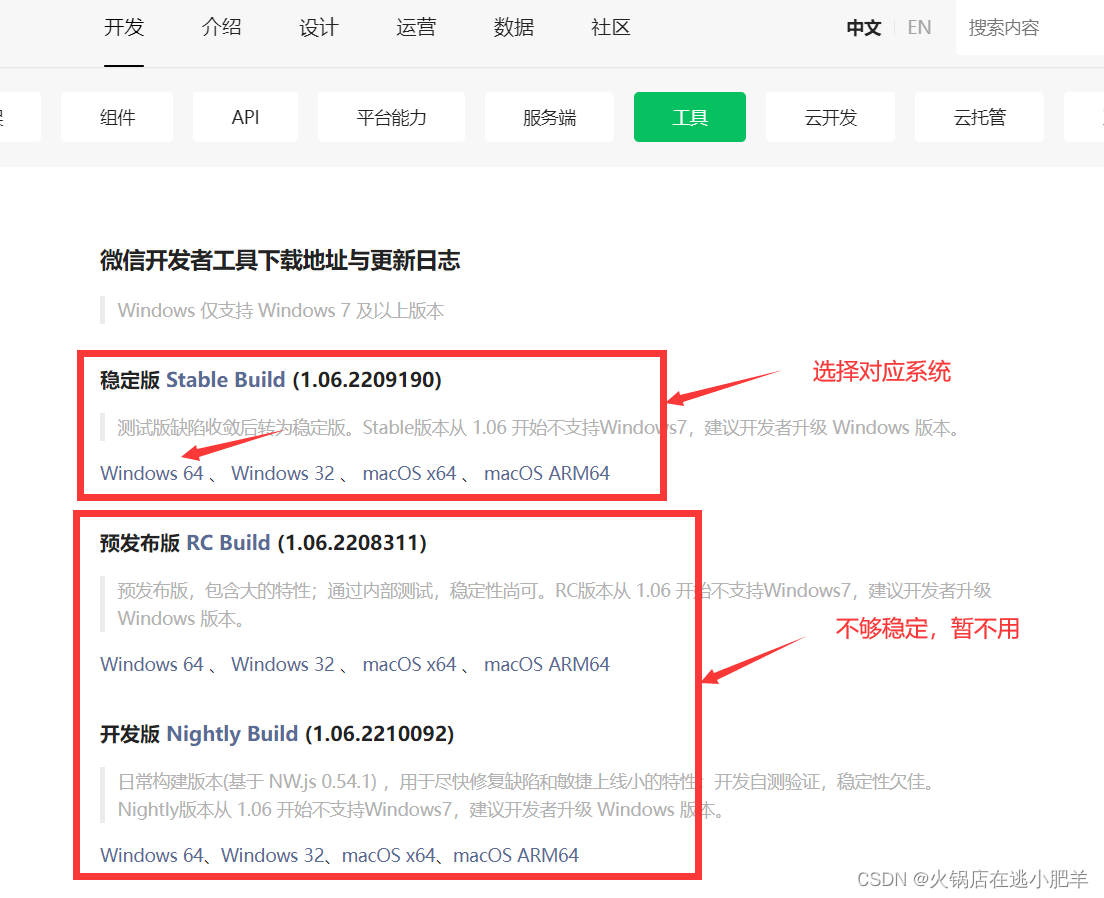Download Stable Build macOS x64
Image resolution: width=1104 pixels, height=898 pixels.
point(409,473)
